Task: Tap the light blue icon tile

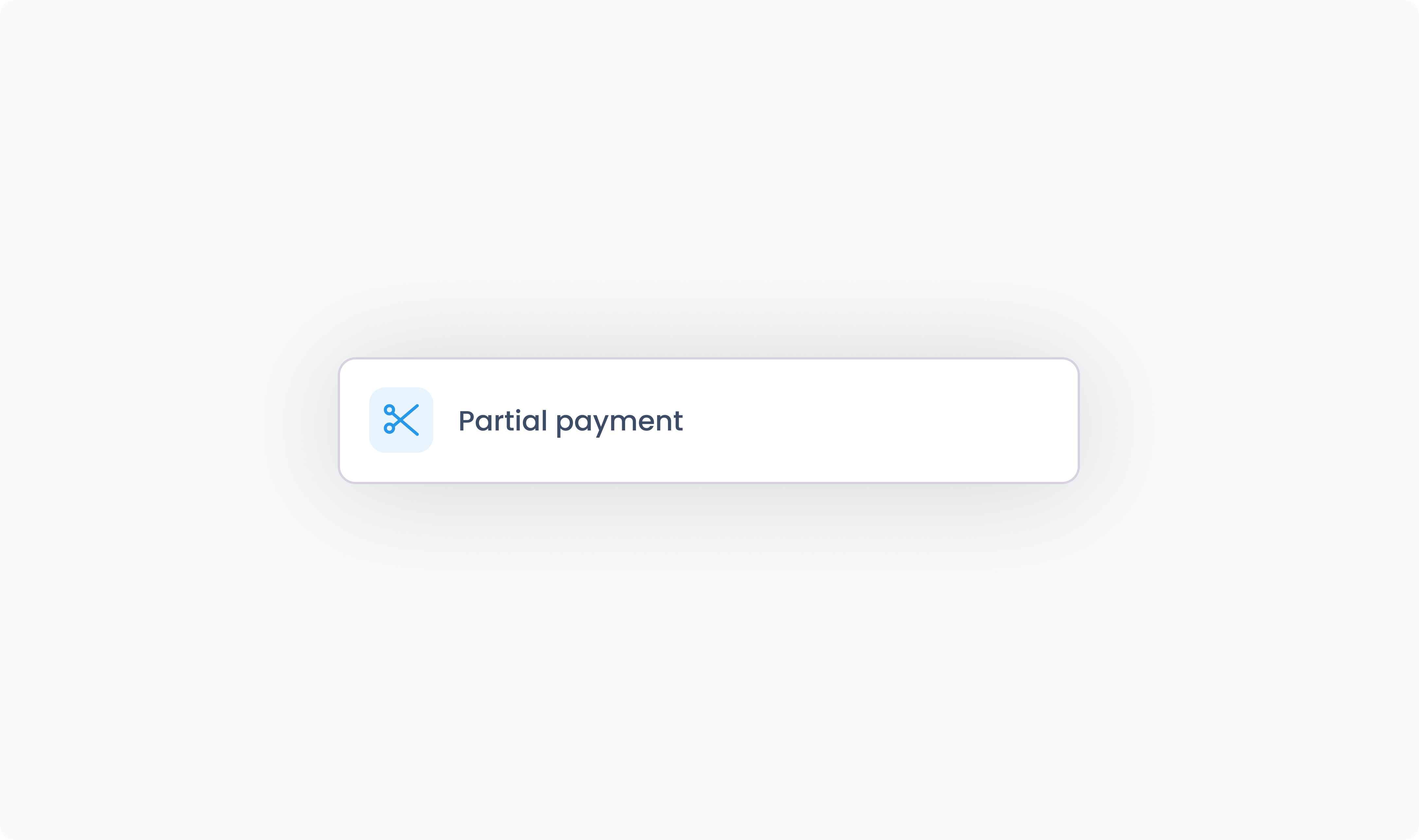Action: point(401,420)
